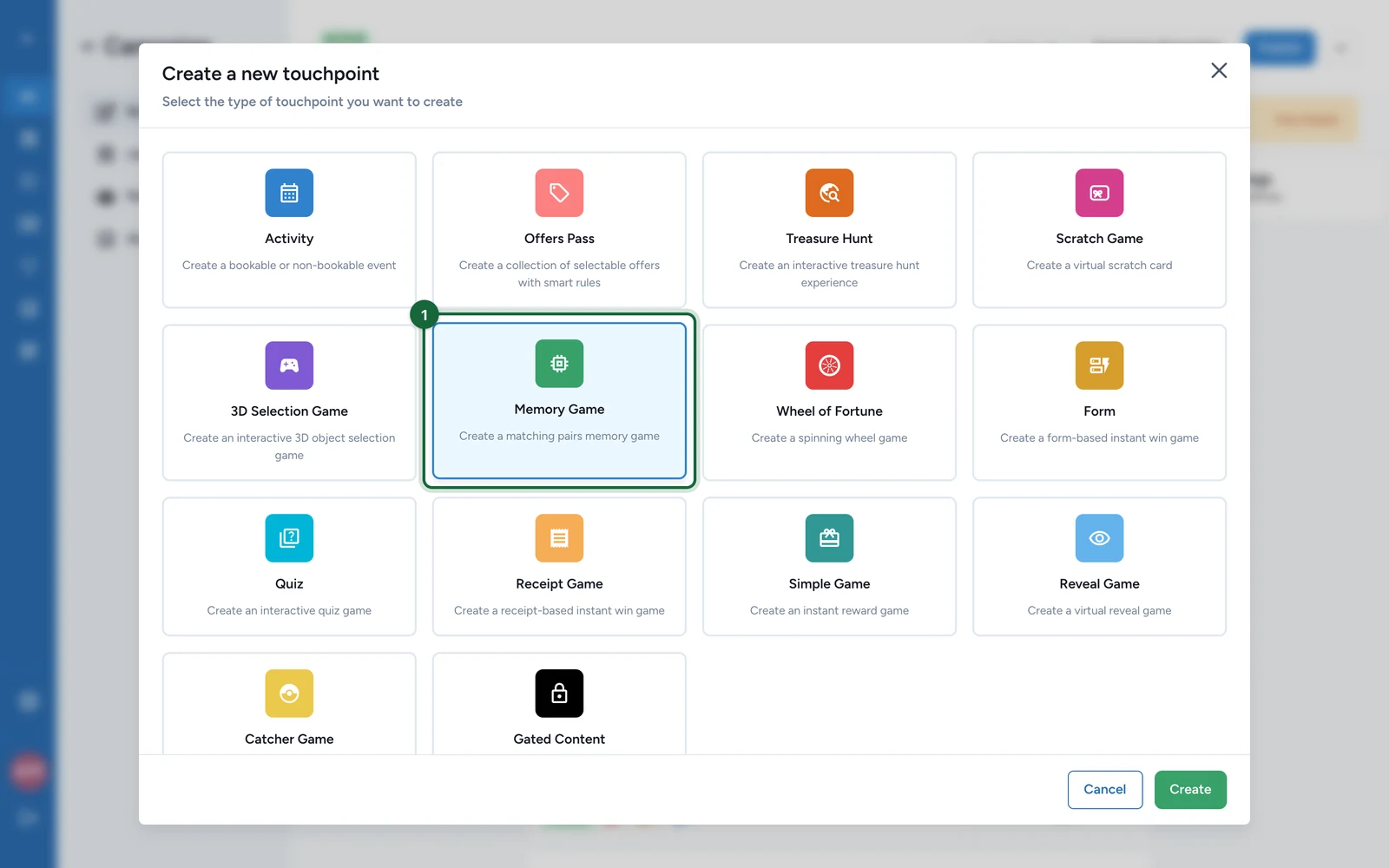Click the 'Receipt Game' title

pyautogui.click(x=559, y=584)
